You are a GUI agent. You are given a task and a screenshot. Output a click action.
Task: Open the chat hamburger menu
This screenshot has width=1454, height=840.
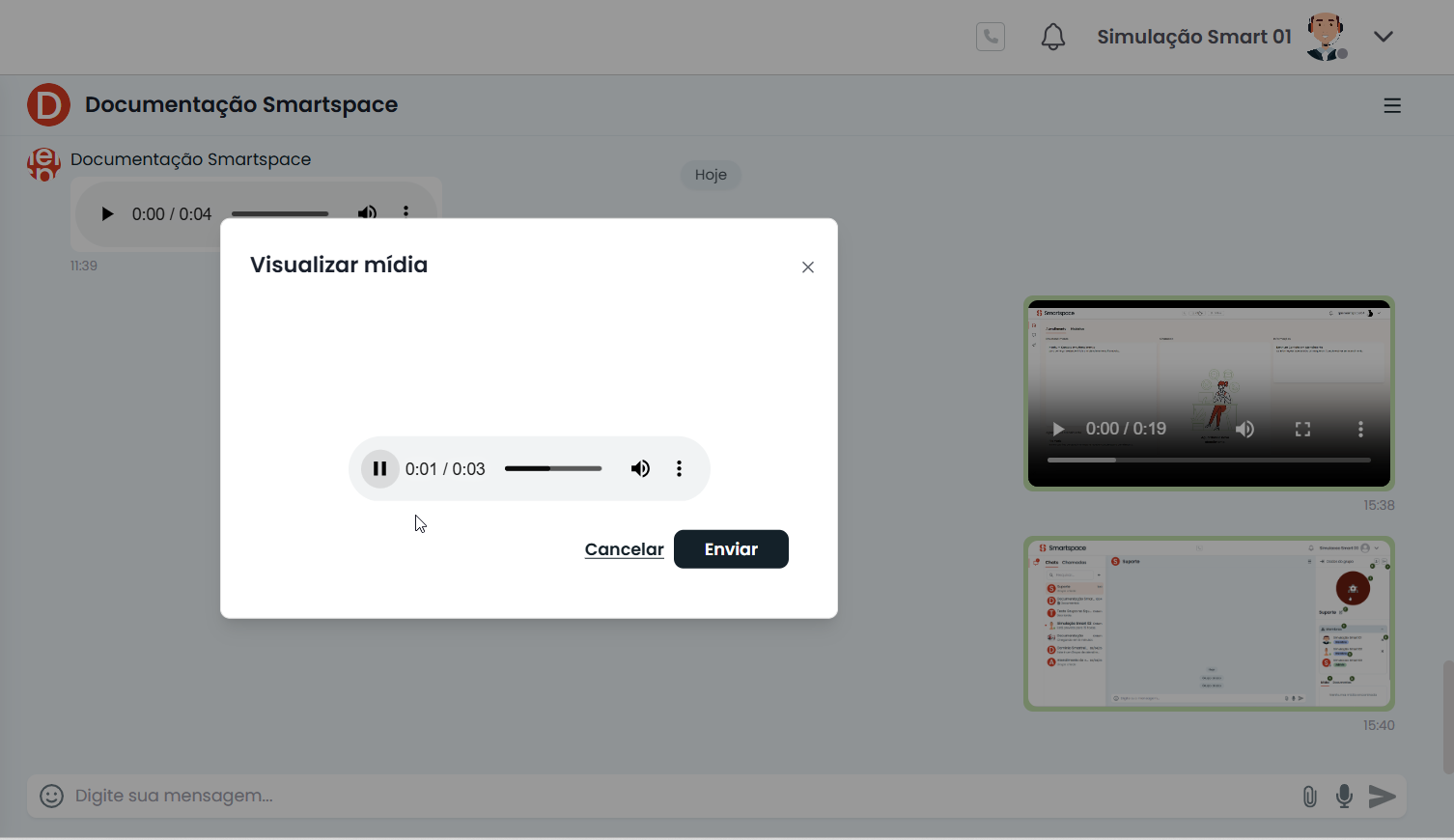pos(1392,106)
